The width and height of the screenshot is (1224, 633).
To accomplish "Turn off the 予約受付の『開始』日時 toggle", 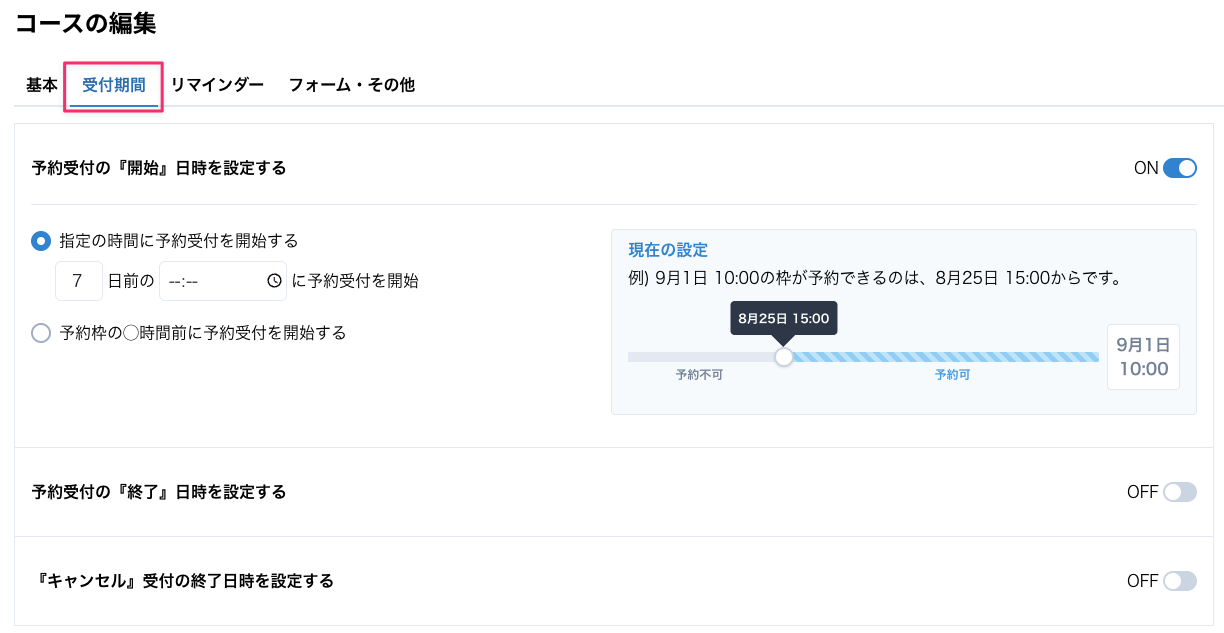I will tap(1180, 168).
